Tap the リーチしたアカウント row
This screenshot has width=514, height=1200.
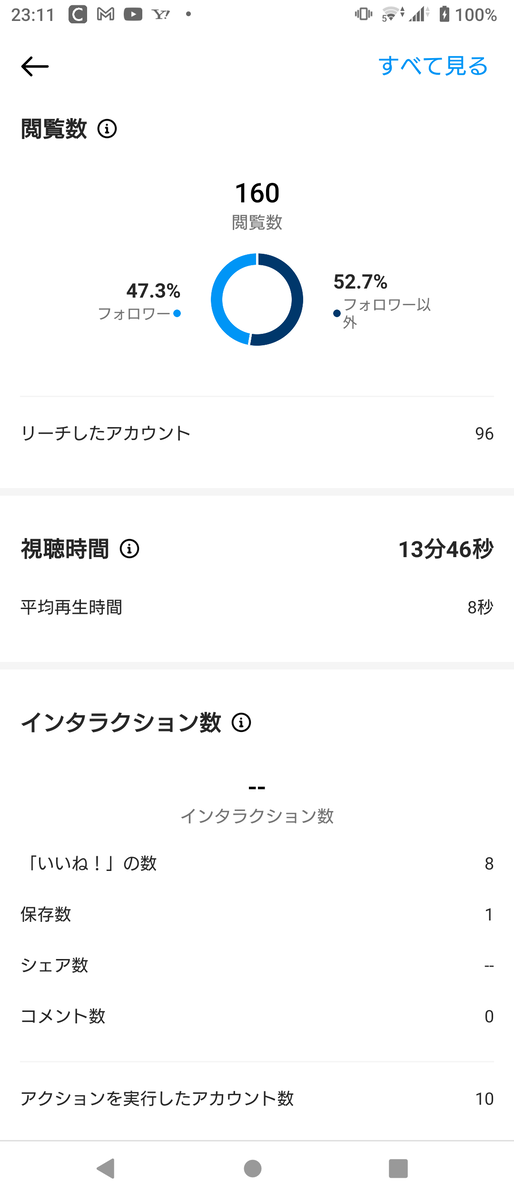257,433
